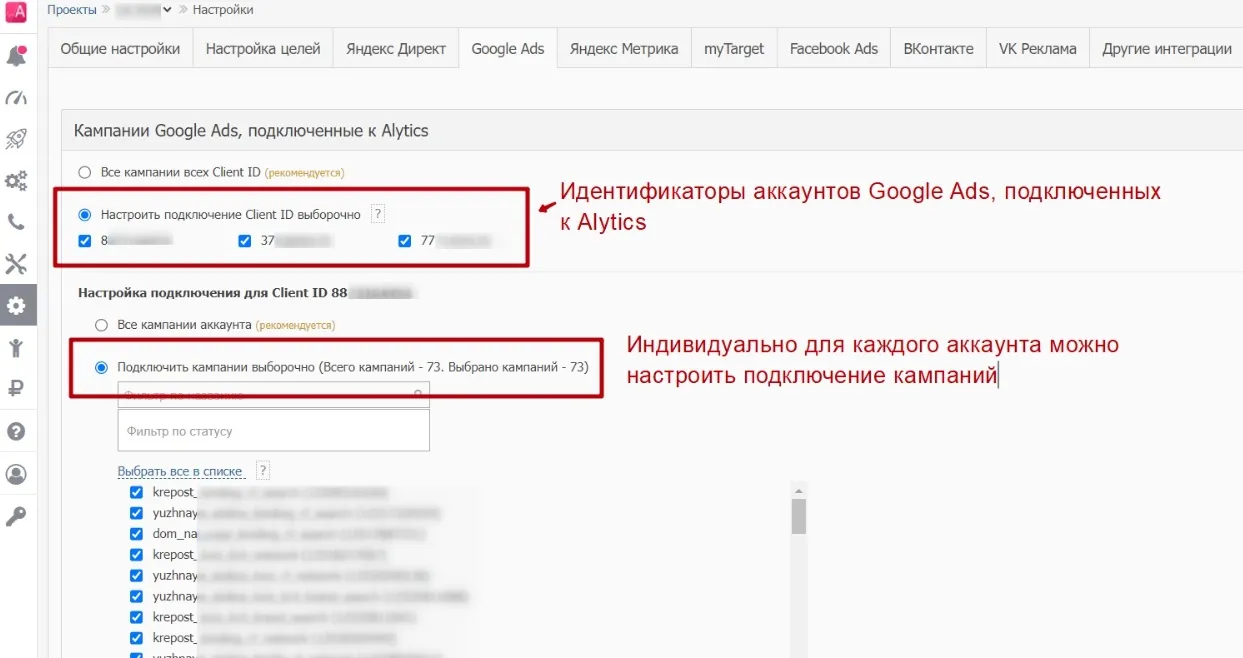The width and height of the screenshot is (1243, 658).
Task: Click help icon next to Выбрать все в списке
Action: [263, 471]
